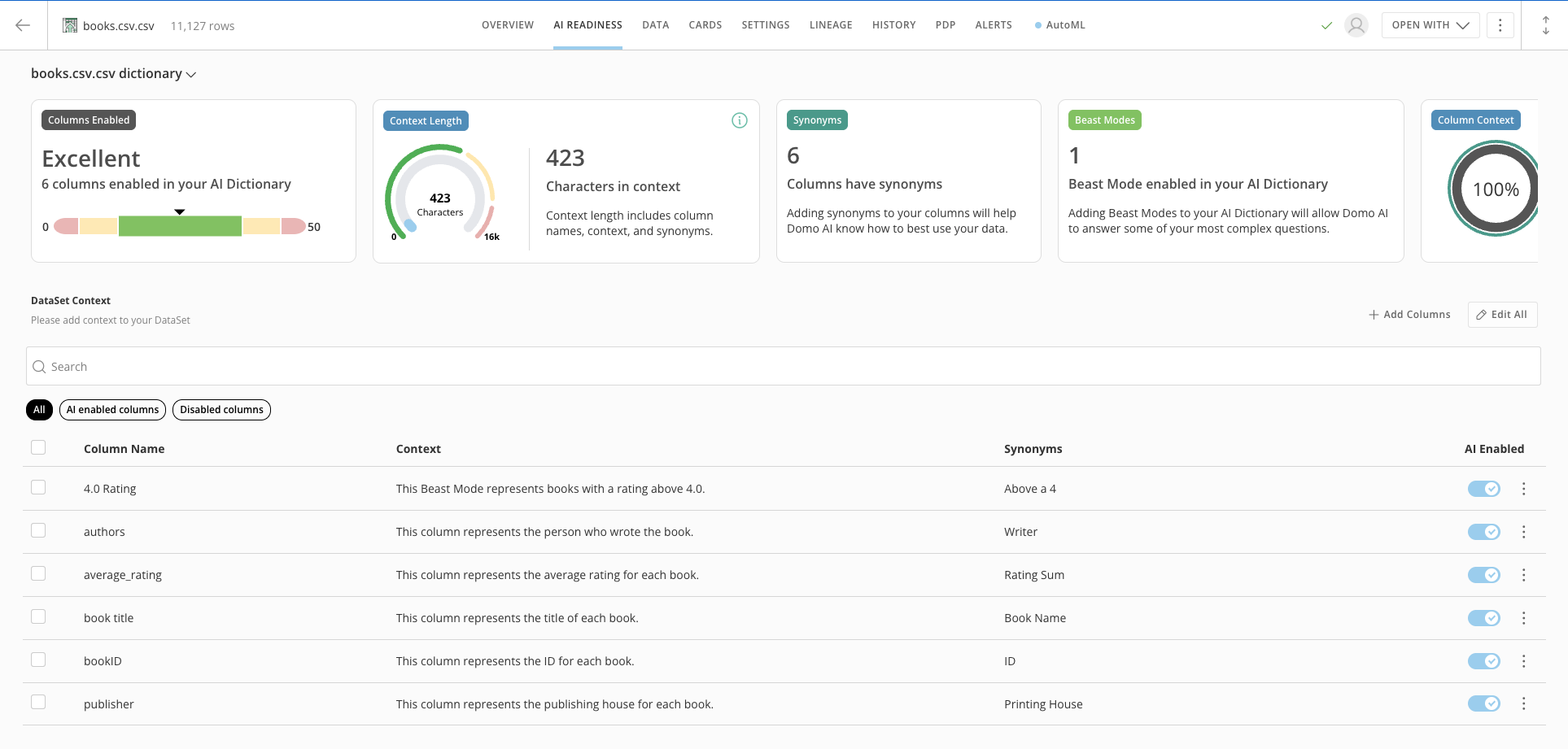Screen dimensions: 1568x749
Task: Open the AutoML tab
Action: [x=1060, y=25]
